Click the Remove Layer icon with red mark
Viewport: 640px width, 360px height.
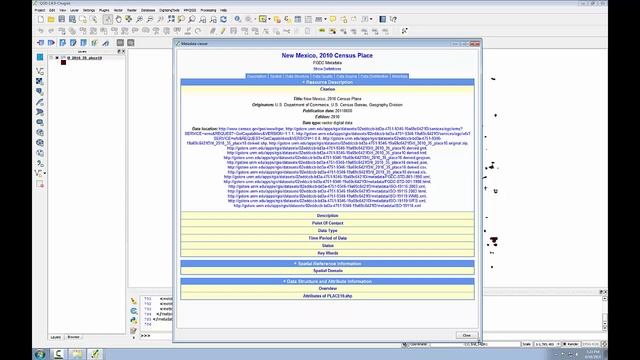pos(40,184)
